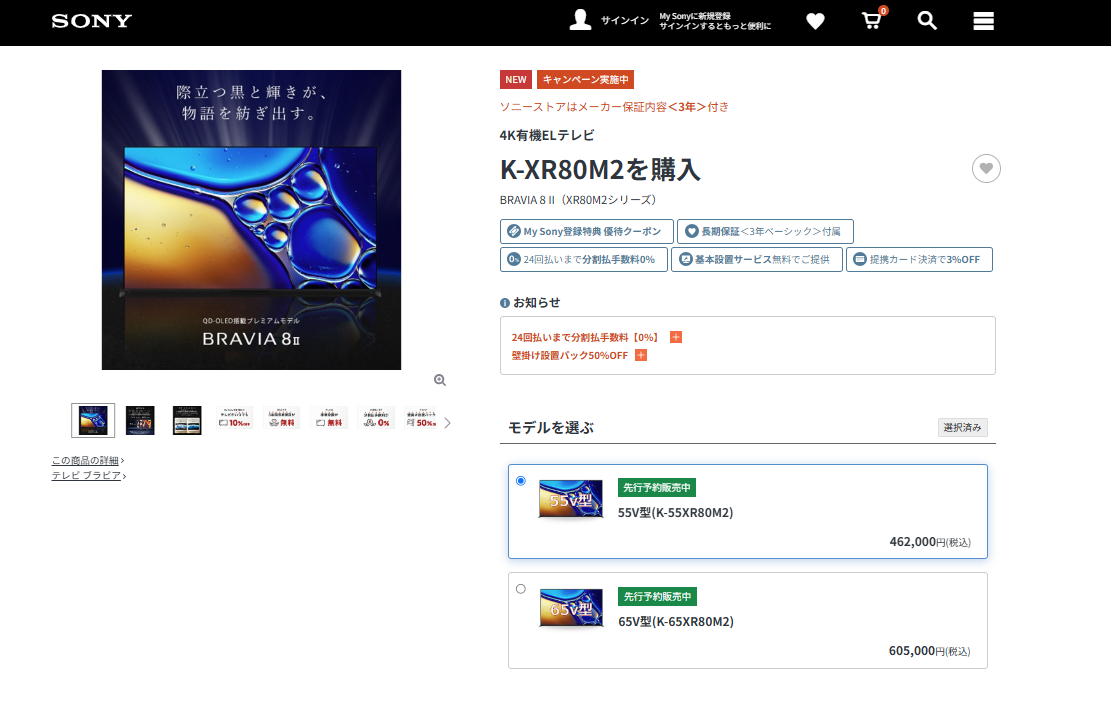The width and height of the screenshot is (1111, 701).
Task: Expand the 壁掛け設置パック50%OFF notice plus icon
Action: [x=641, y=355]
